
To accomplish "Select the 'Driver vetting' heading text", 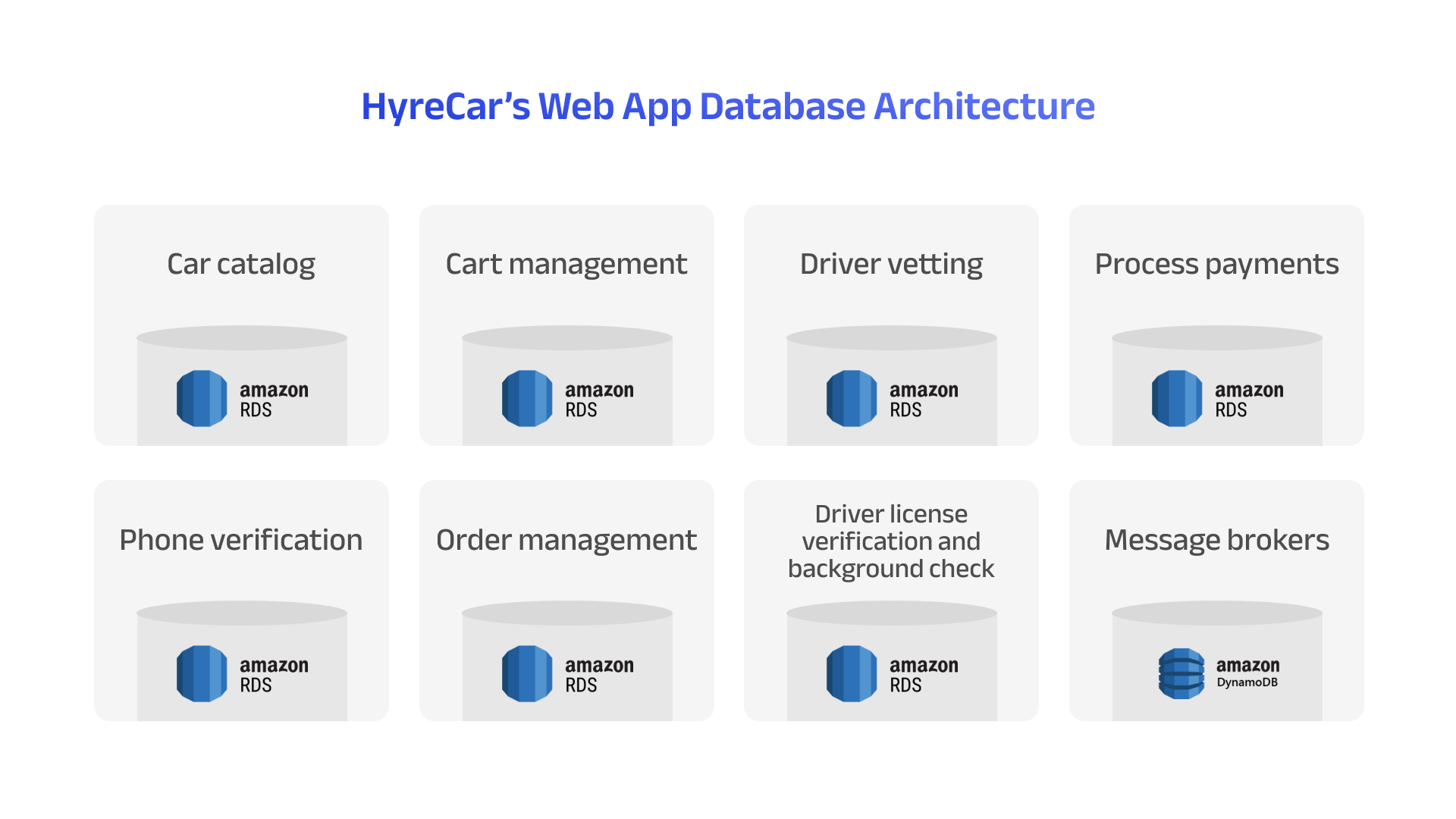I will pyautogui.click(x=891, y=265).
